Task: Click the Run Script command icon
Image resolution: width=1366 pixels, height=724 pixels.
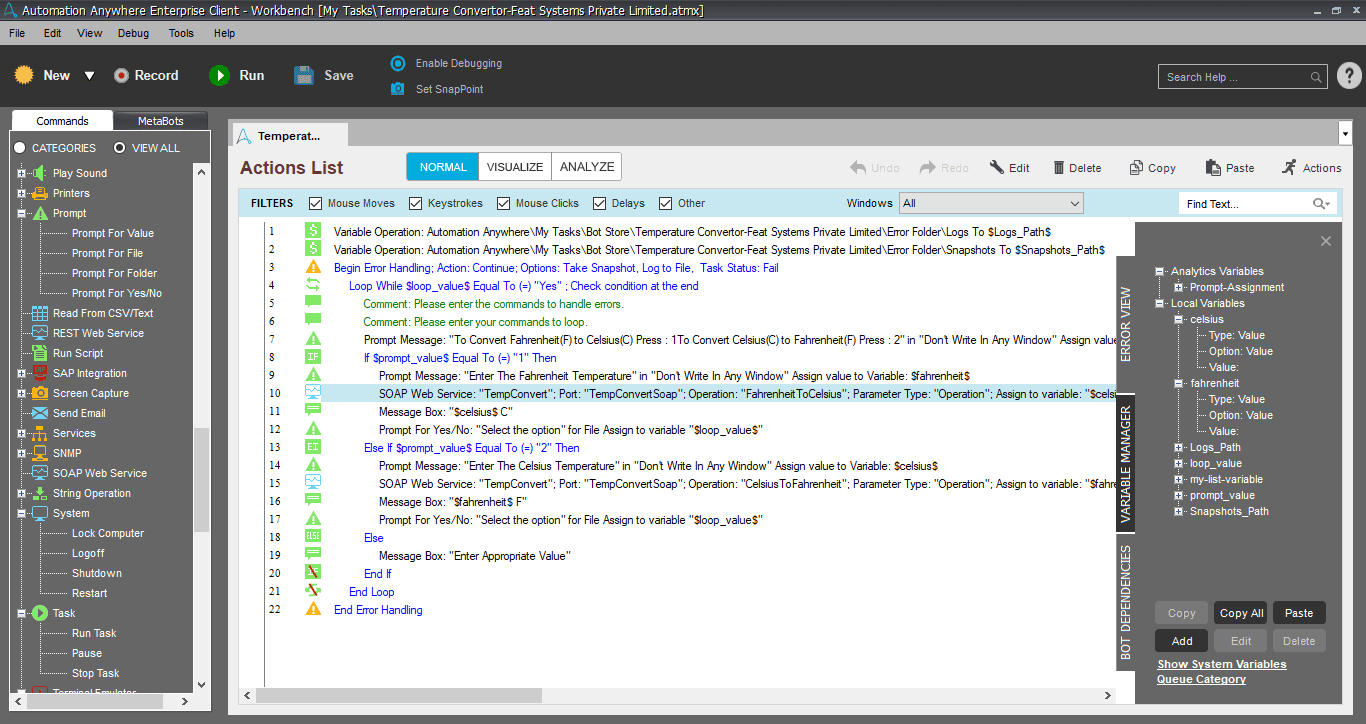Action: click(40, 353)
